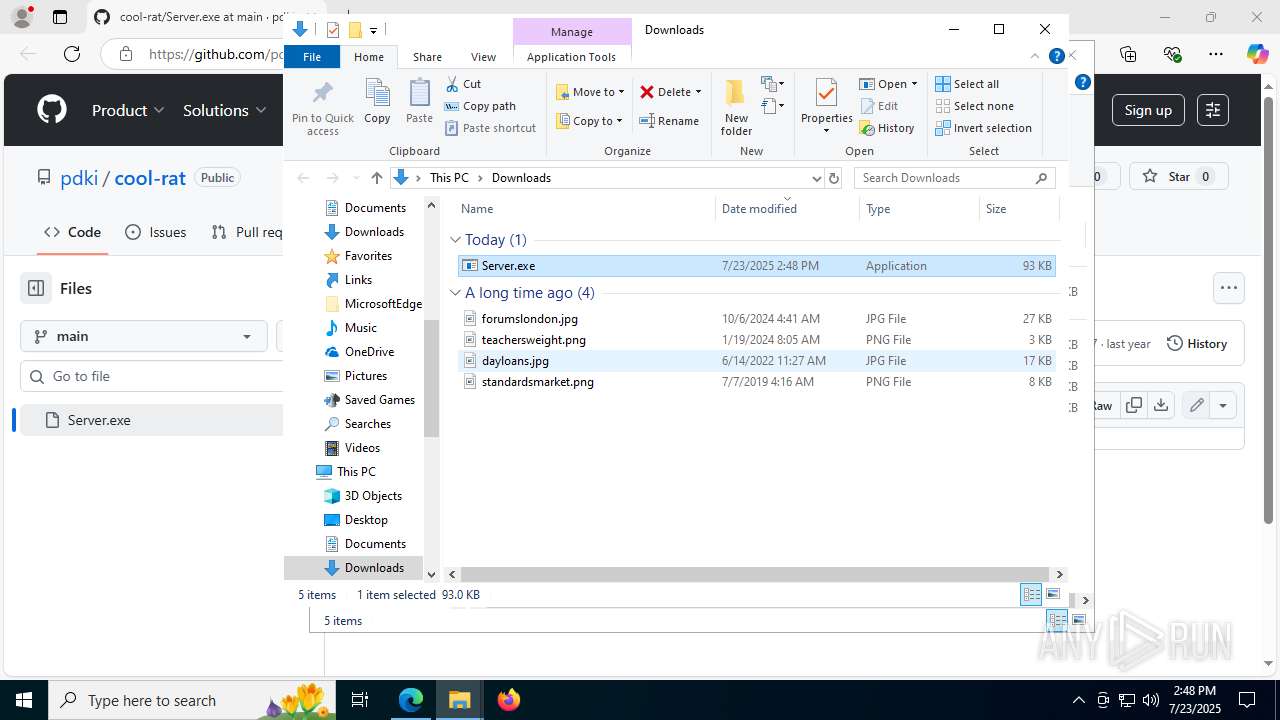Open the Delete dropdown arrow
Image resolution: width=1280 pixels, height=720 pixels.
tap(698, 92)
